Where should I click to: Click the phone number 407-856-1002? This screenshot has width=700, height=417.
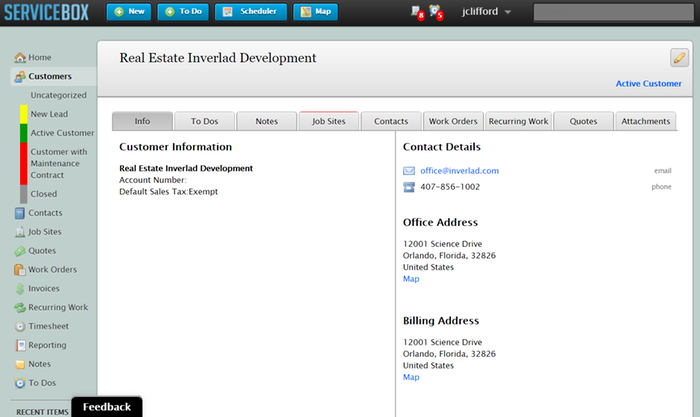tap(450, 187)
